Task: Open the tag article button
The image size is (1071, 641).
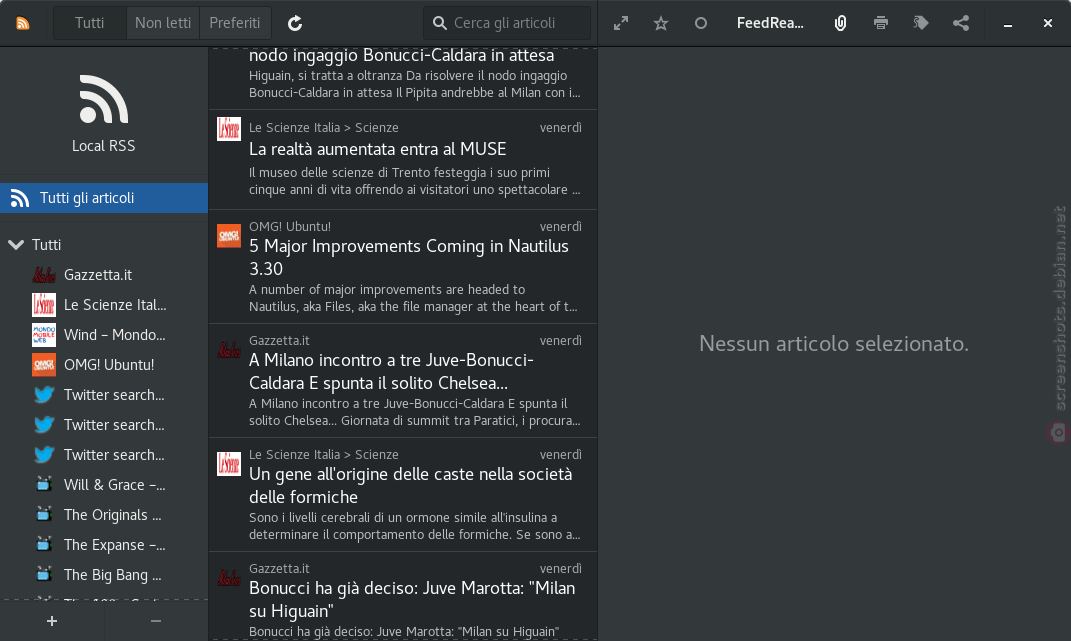Action: pos(921,23)
